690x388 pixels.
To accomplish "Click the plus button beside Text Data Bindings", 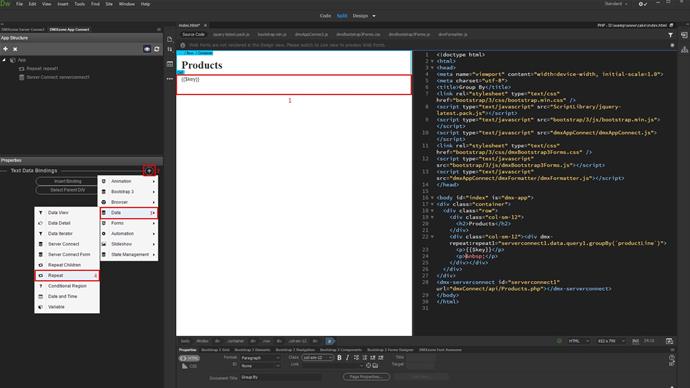I will click(x=149, y=171).
